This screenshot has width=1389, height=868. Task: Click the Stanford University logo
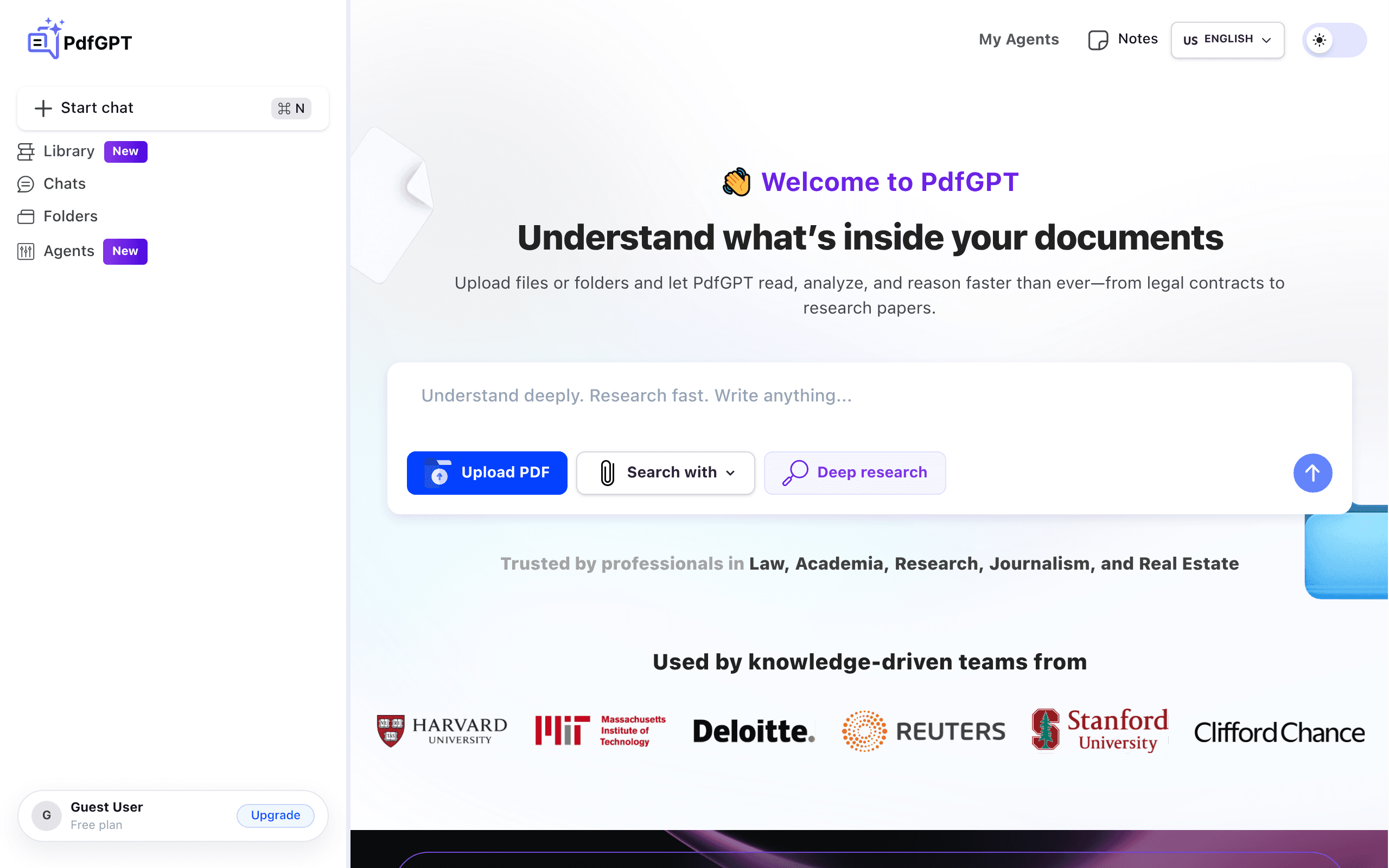(1100, 730)
